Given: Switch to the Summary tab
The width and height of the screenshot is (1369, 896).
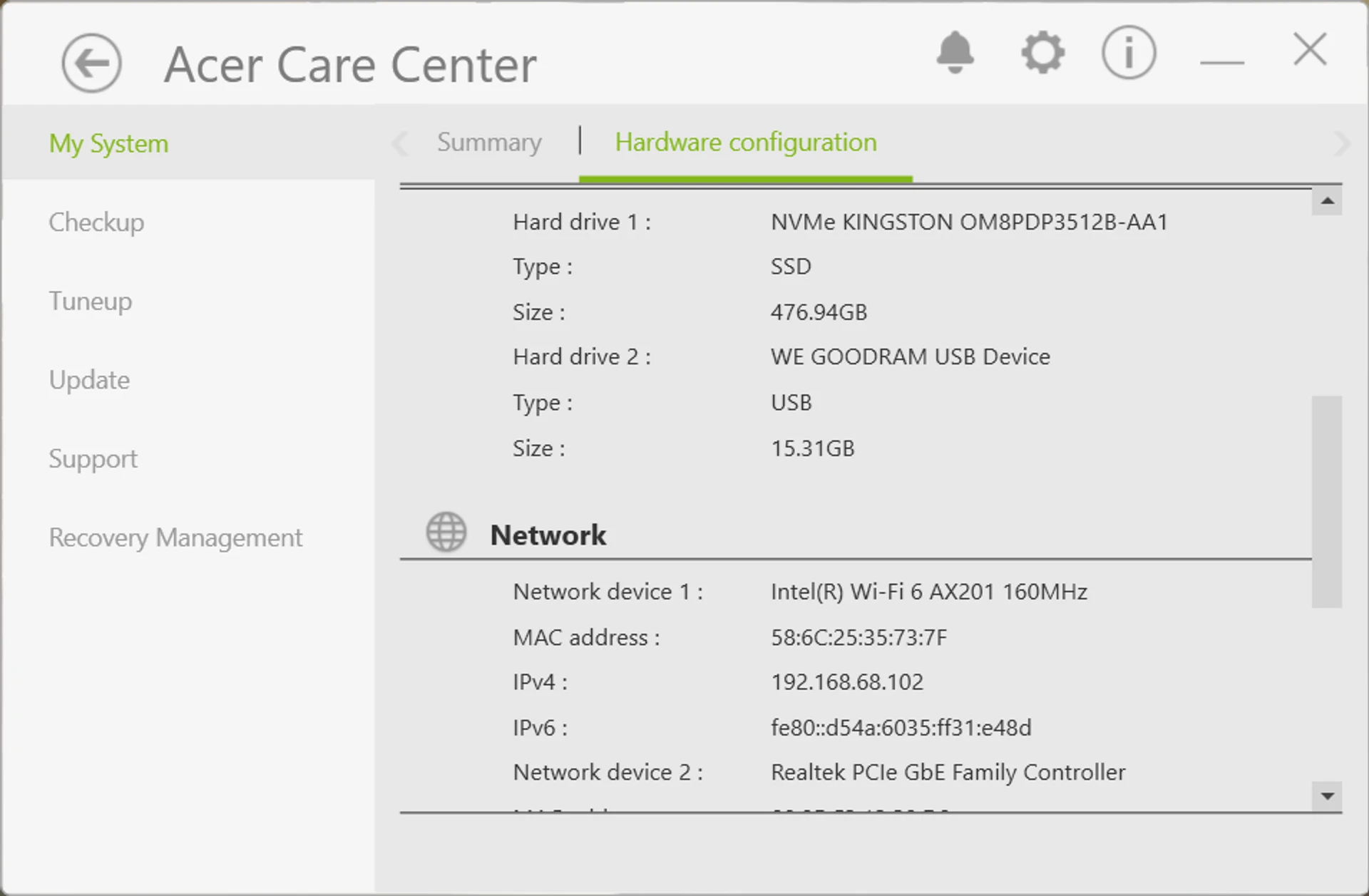Looking at the screenshot, I should click(489, 143).
